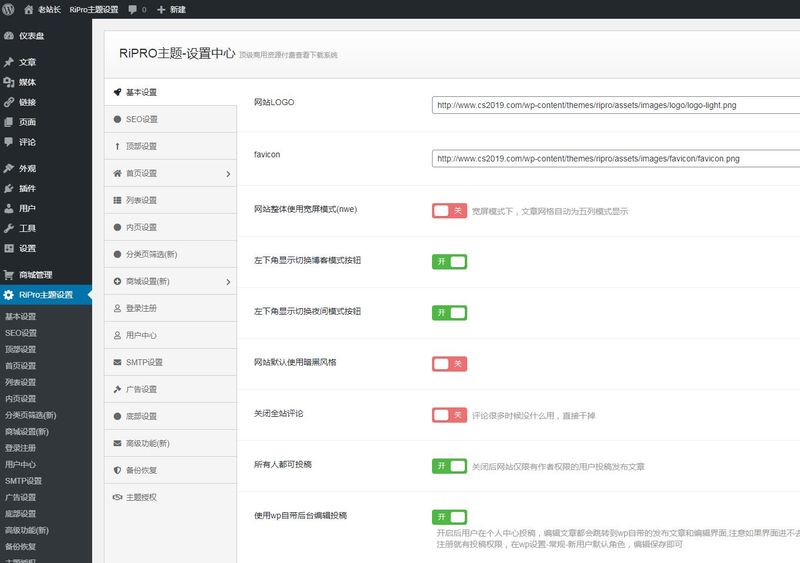Open the 用户中心 tab
This screenshot has height=563, width=800.
tap(170, 335)
